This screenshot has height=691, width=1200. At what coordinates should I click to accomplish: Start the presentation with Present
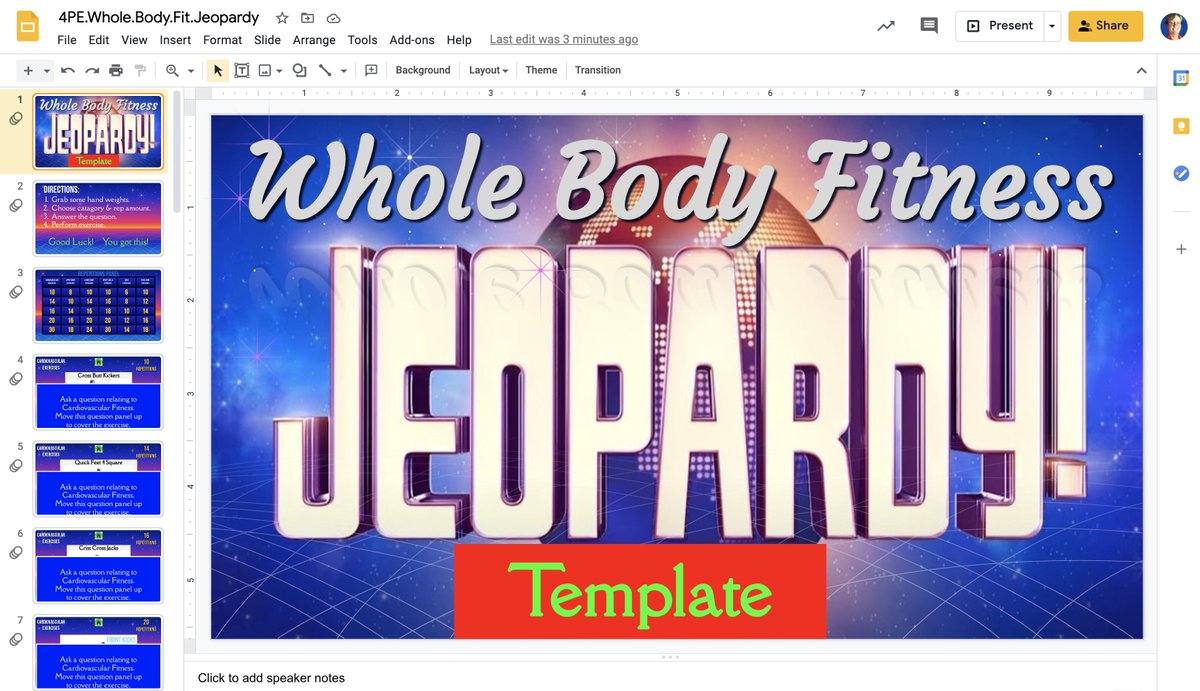(999, 26)
